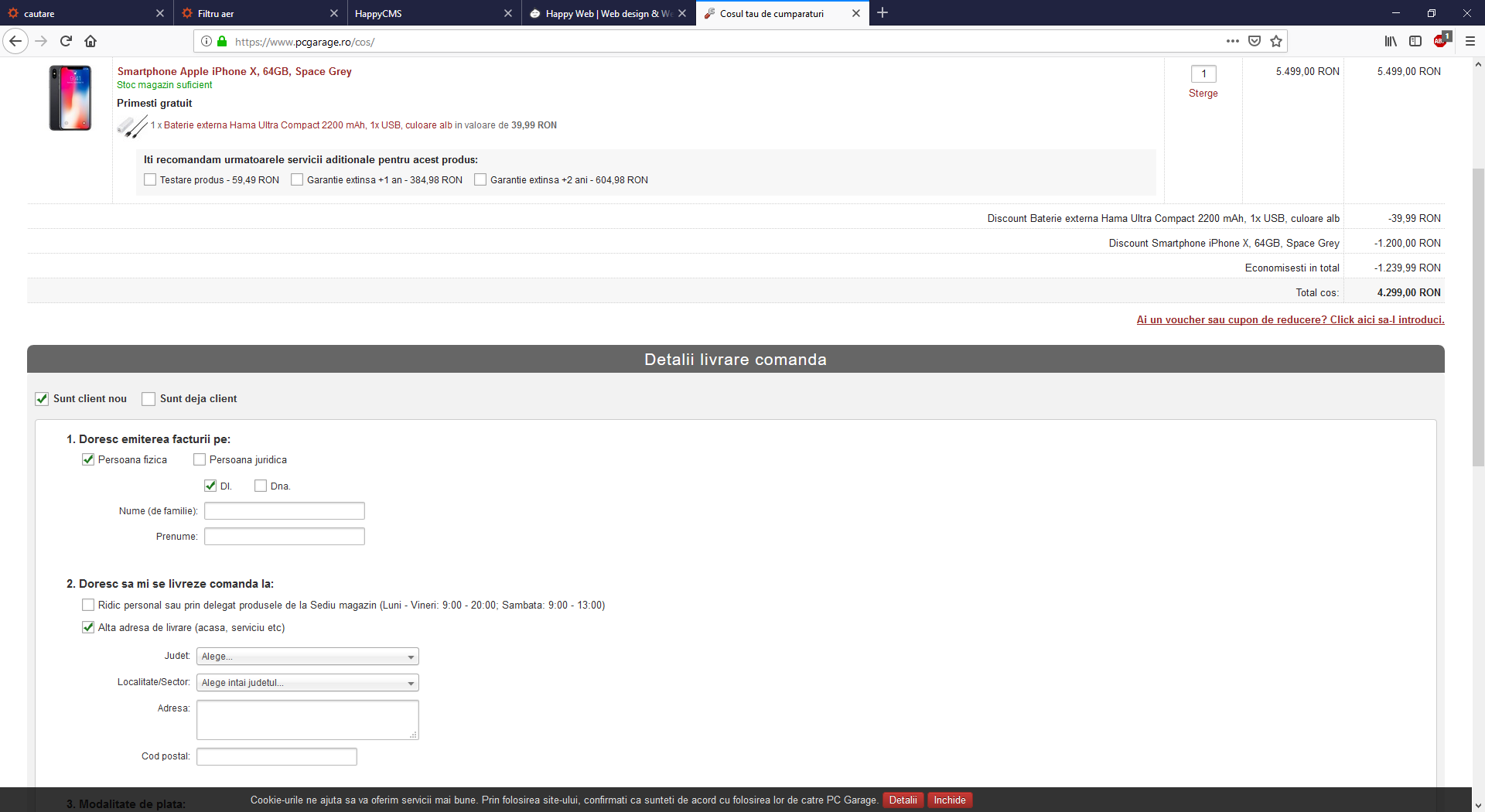Go back with the browser back arrow
The height and width of the screenshot is (812, 1485).
[15, 41]
